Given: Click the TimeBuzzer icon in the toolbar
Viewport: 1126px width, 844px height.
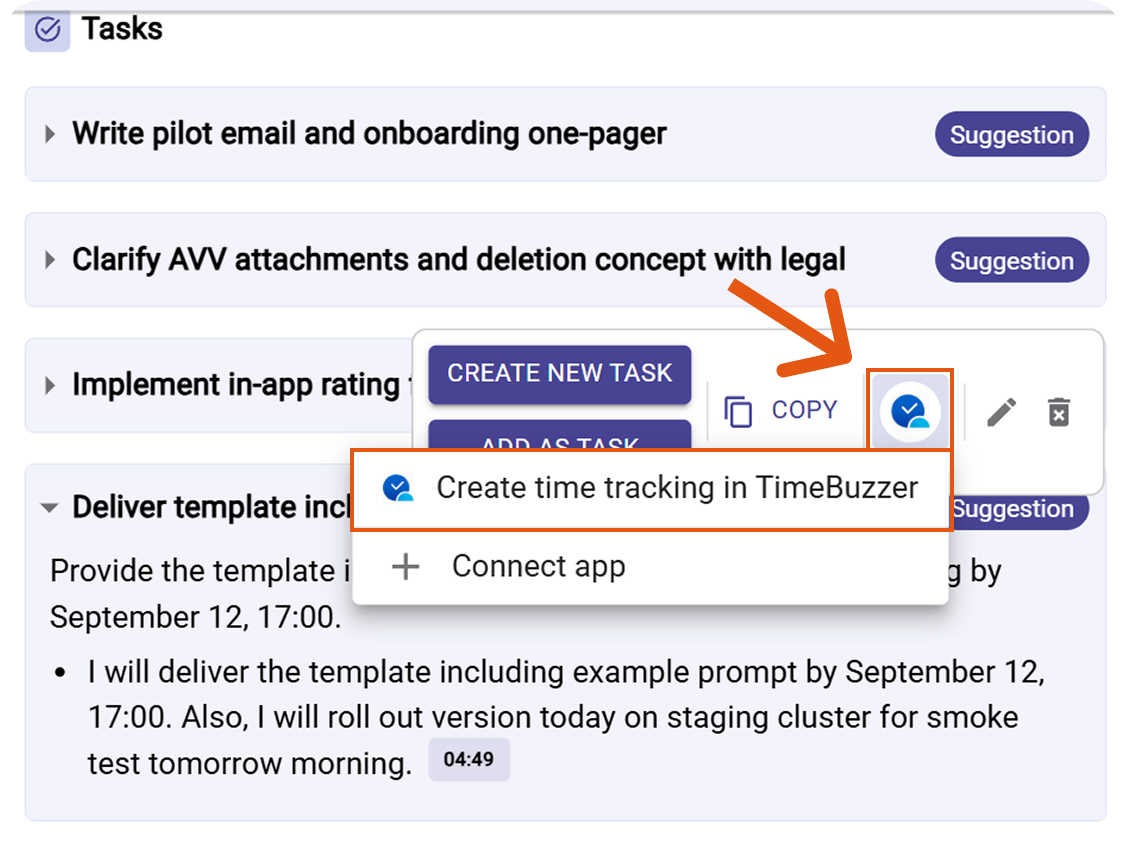Looking at the screenshot, I should tap(909, 411).
